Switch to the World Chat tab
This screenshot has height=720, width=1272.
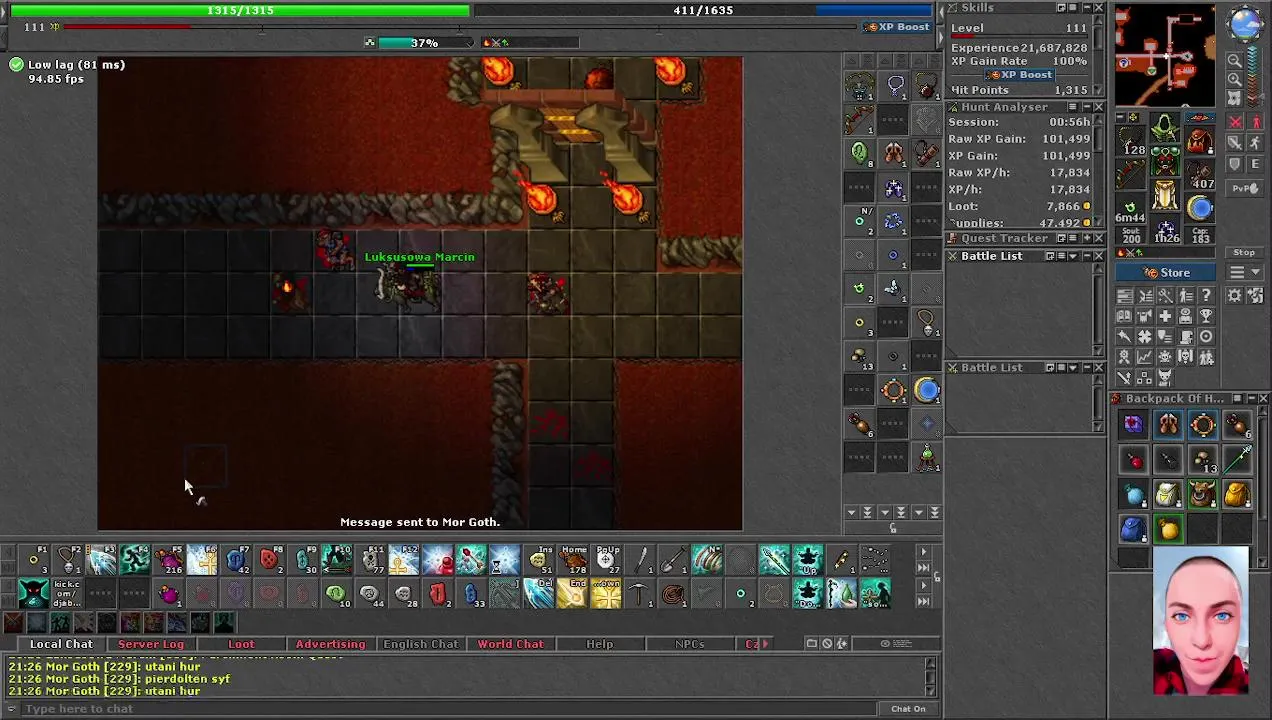click(x=510, y=644)
